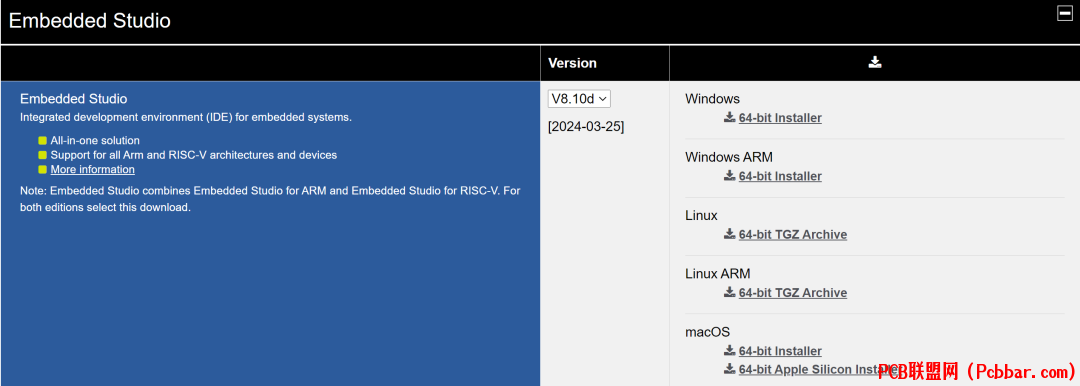Click download icon beside Linux TGZ Archive
This screenshot has height=386, width=1080.
729,234
